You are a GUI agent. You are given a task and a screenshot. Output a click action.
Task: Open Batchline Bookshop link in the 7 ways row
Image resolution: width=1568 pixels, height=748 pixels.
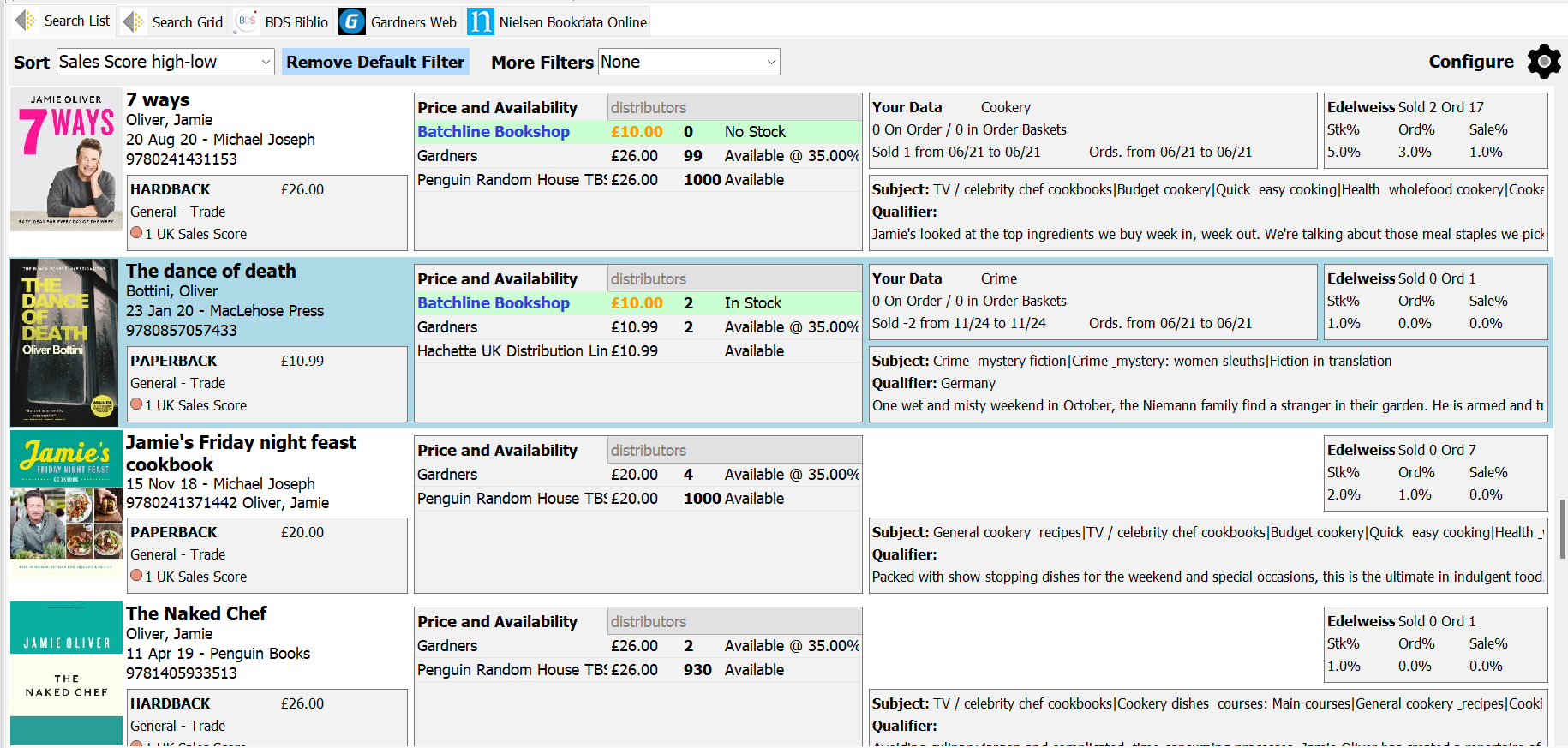point(494,132)
